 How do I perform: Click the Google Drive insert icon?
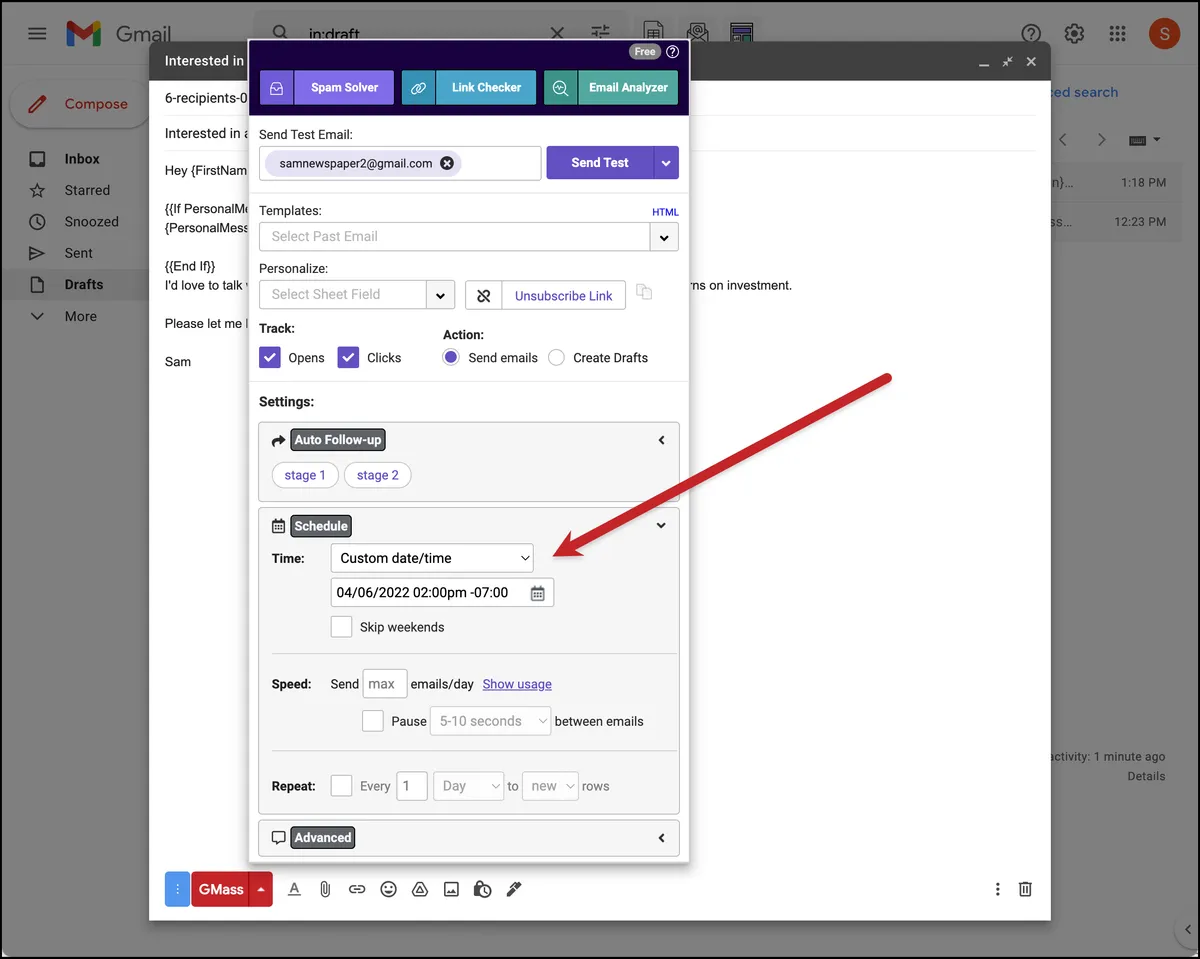tap(420, 889)
